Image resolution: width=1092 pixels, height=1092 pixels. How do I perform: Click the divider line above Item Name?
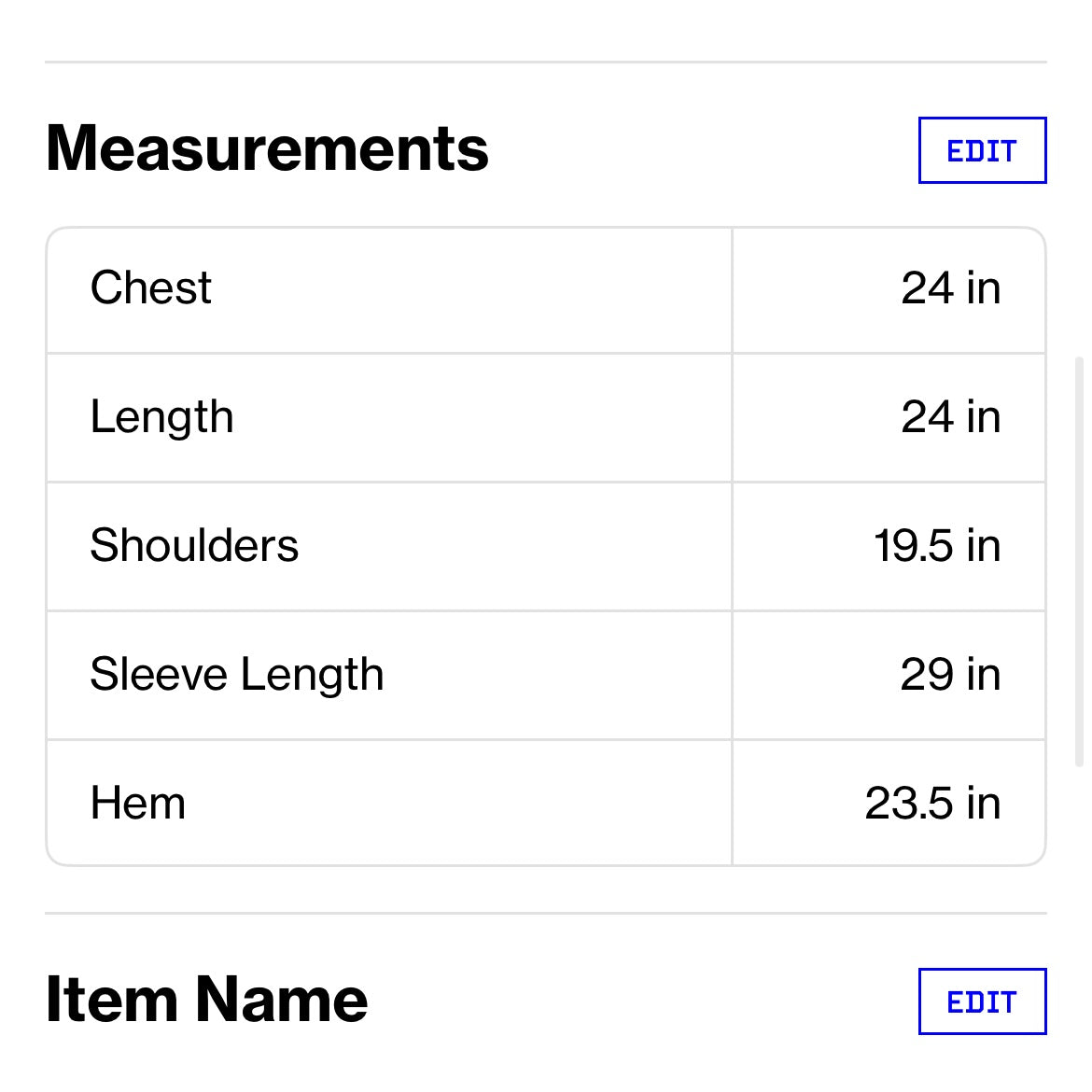click(546, 914)
